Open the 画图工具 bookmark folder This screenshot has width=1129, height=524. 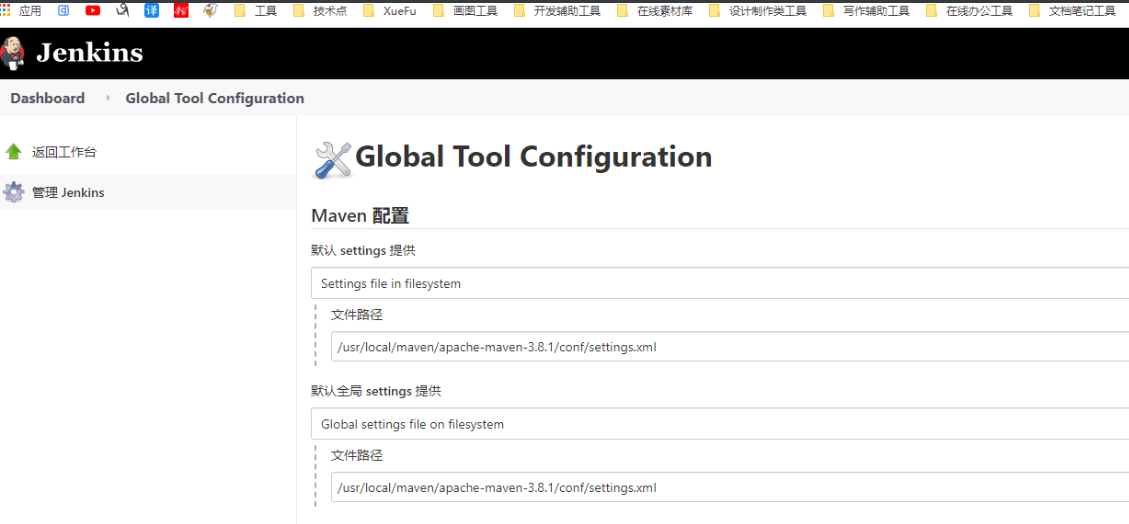(x=465, y=11)
